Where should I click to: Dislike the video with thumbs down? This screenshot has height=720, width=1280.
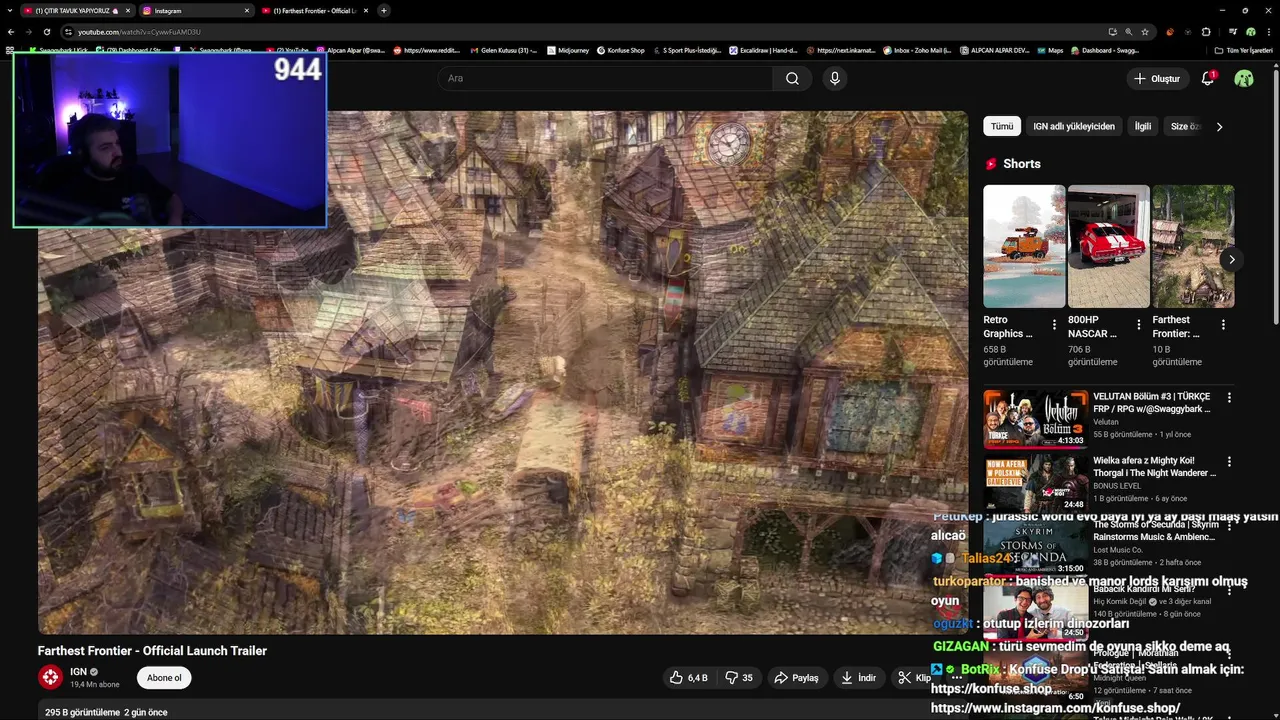coord(741,677)
